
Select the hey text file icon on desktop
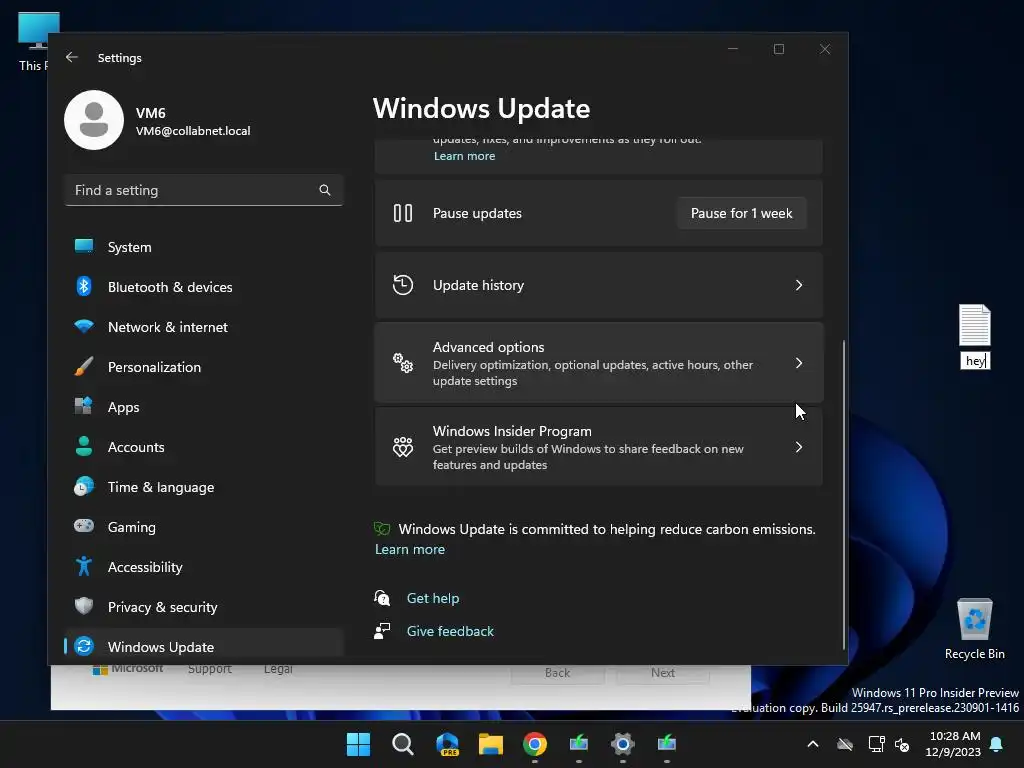tap(974, 325)
